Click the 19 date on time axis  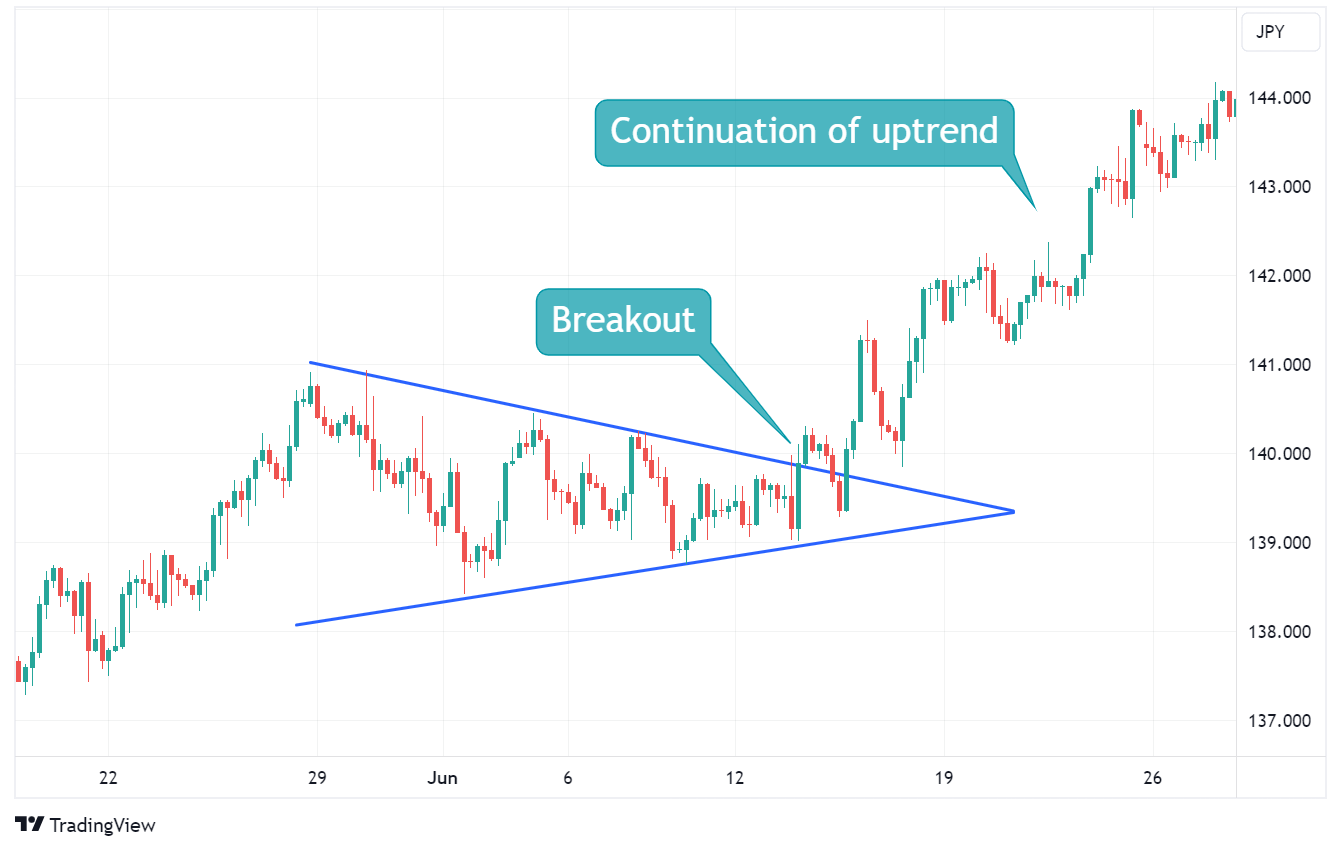(x=944, y=778)
